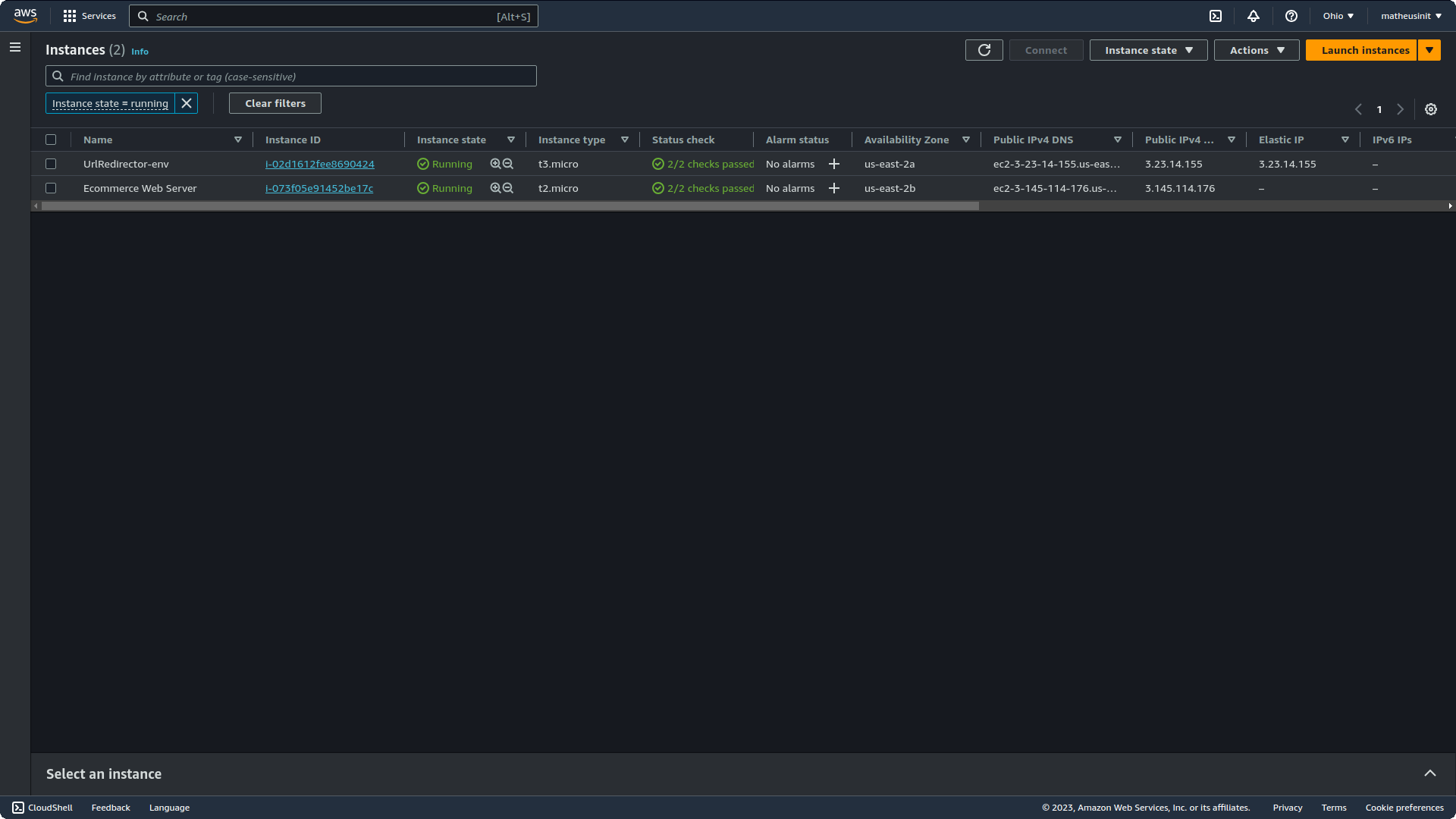Image resolution: width=1456 pixels, height=819 pixels.
Task: Zoom in on UrlRedirector-env instance state details
Action: click(x=494, y=163)
